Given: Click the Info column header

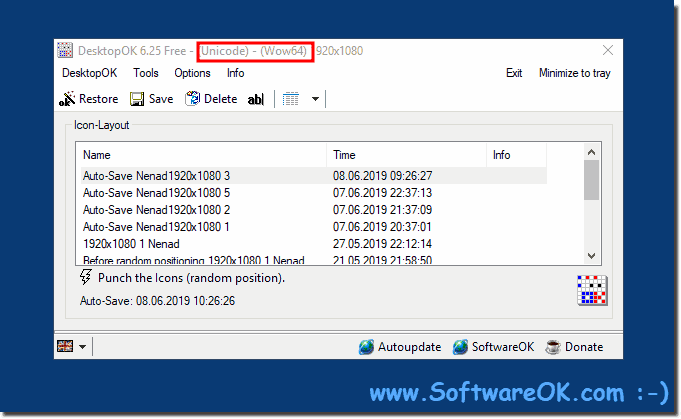Looking at the screenshot, I should coord(516,155).
